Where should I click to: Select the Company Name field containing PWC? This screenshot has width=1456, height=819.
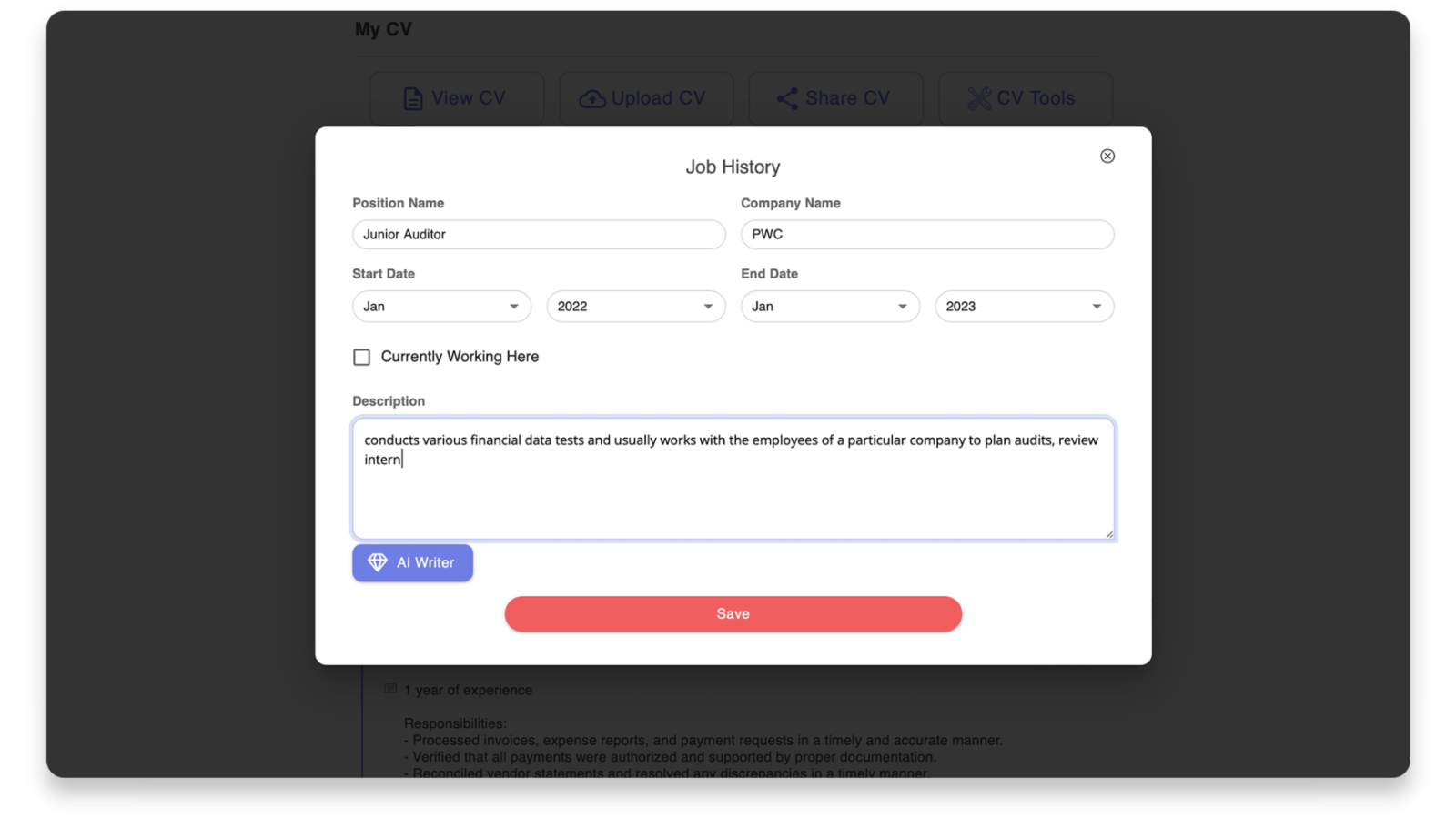coord(927,234)
